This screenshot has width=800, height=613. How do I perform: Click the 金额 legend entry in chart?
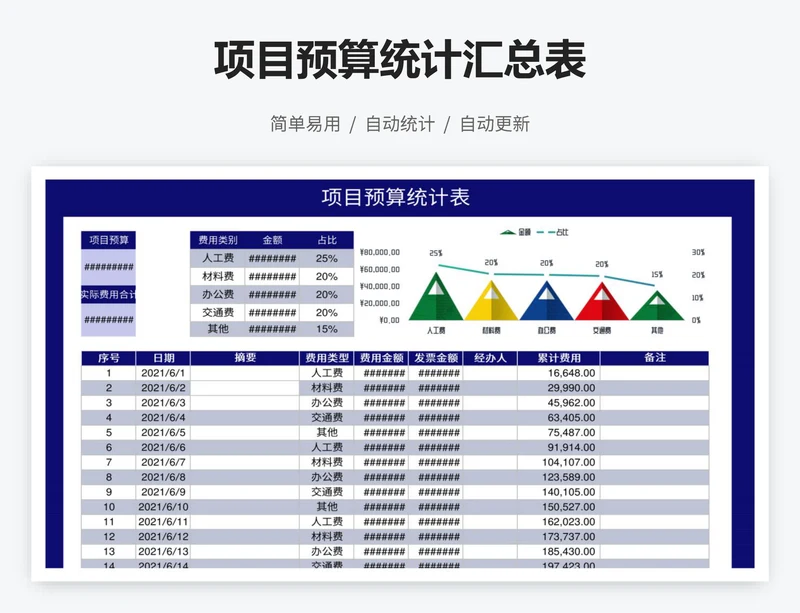coord(516,232)
